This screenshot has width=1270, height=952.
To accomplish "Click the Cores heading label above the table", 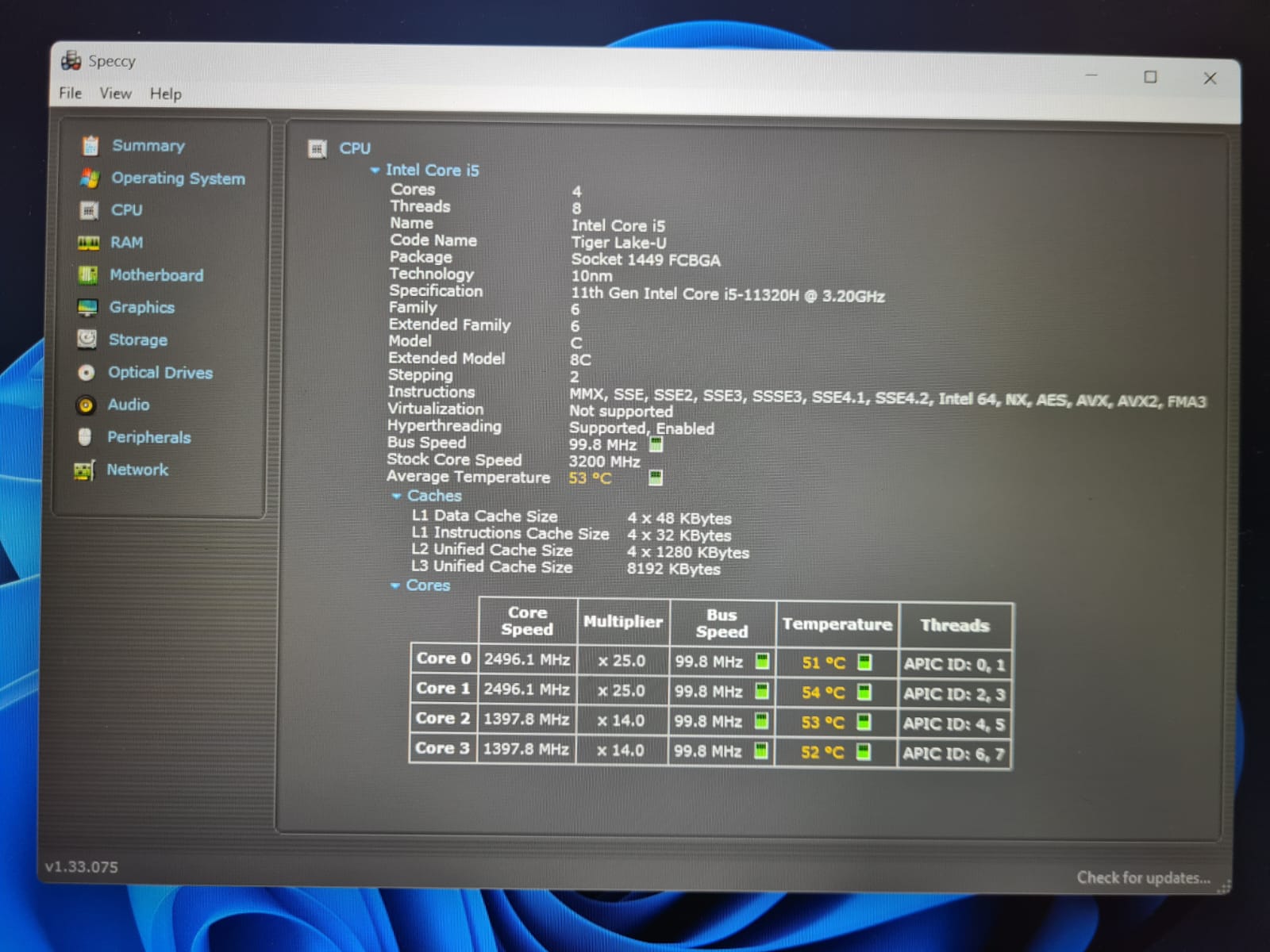I will (x=428, y=585).
